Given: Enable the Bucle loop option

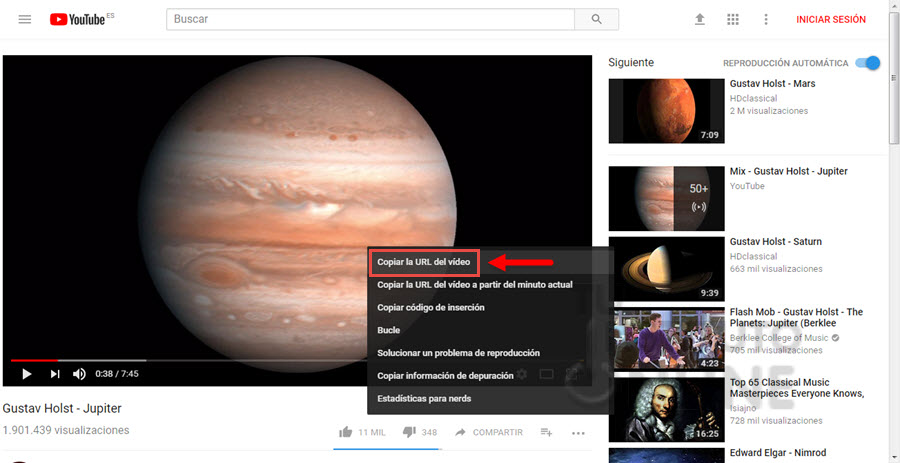Looking at the screenshot, I should [389, 330].
